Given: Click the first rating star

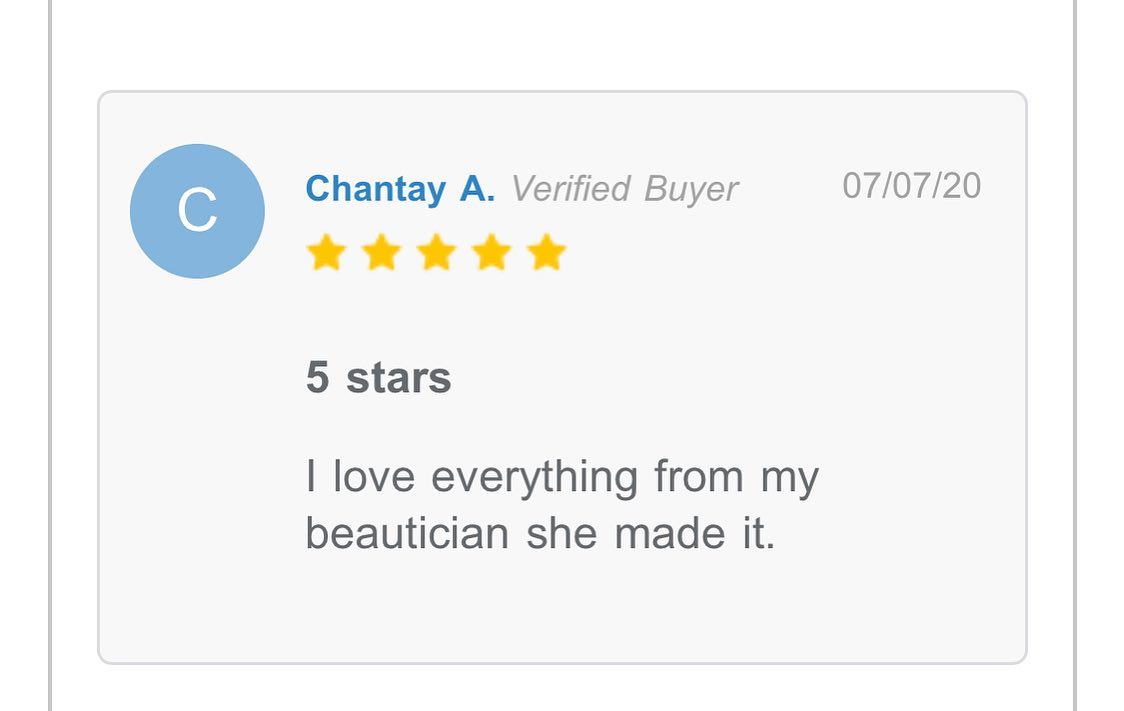Looking at the screenshot, I should (x=326, y=253).
